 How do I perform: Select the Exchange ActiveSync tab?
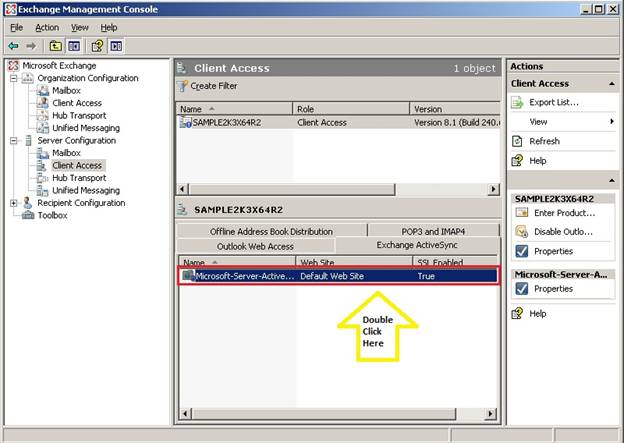click(417, 245)
